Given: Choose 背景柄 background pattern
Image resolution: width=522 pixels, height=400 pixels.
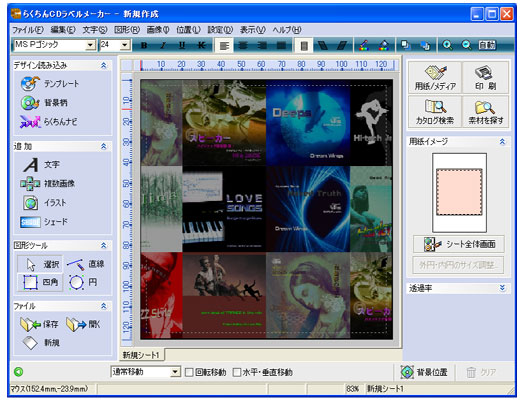Looking at the screenshot, I should [x=44, y=103].
